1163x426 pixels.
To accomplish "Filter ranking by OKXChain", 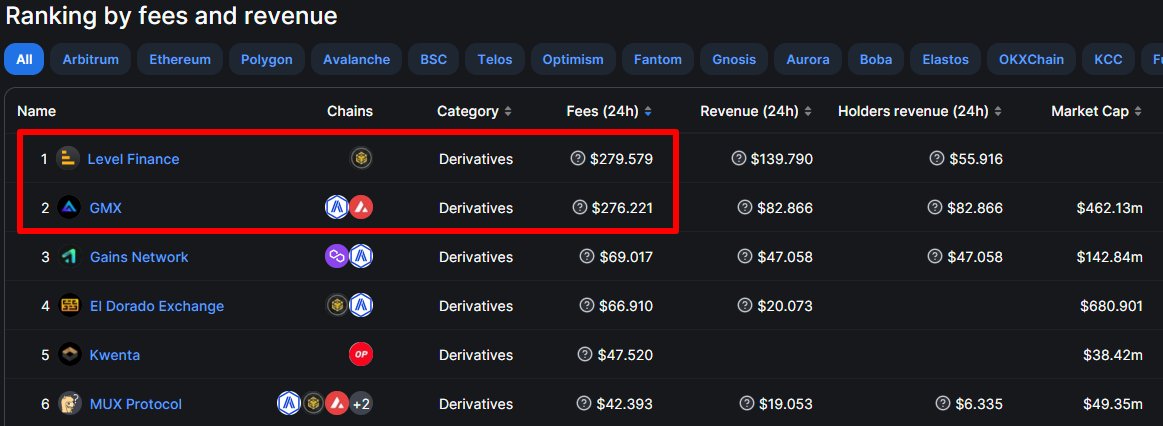I will (1032, 59).
